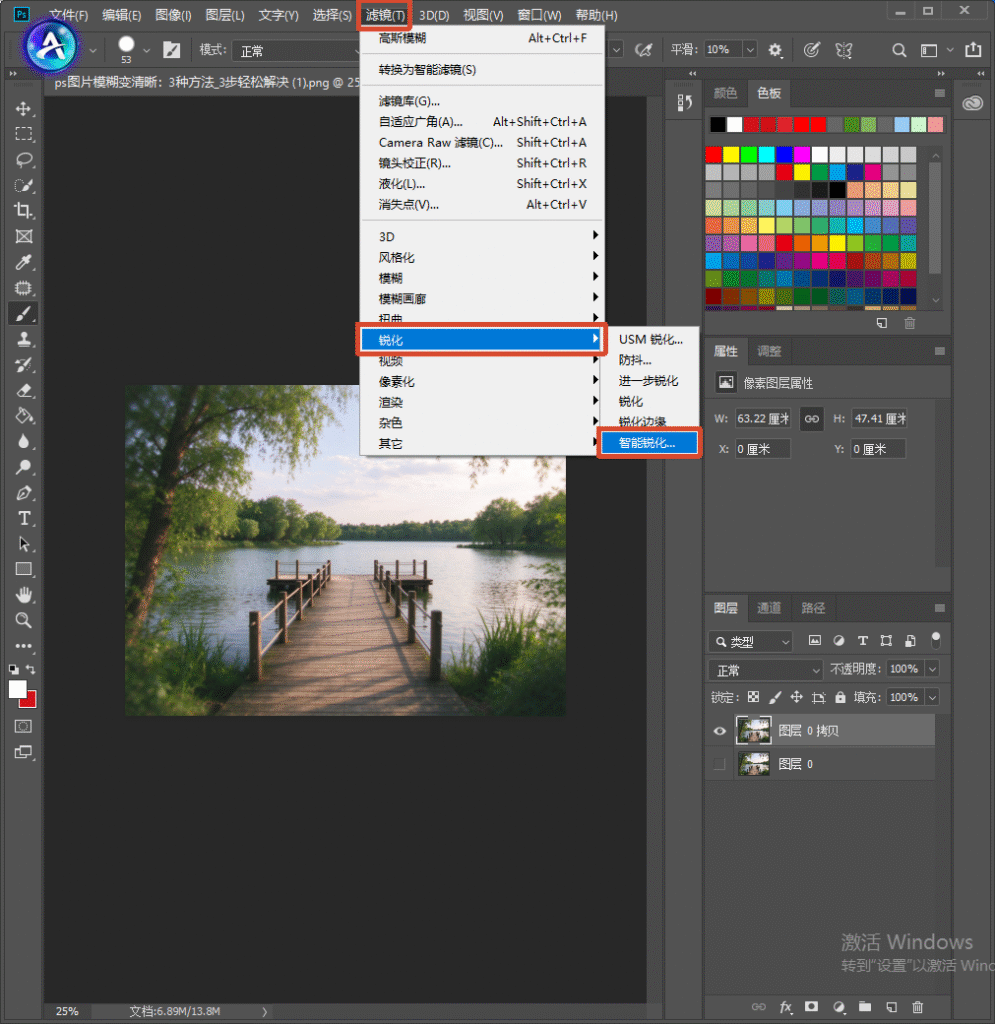Select the Crop tool
The width and height of the screenshot is (995, 1024).
pyautogui.click(x=24, y=210)
